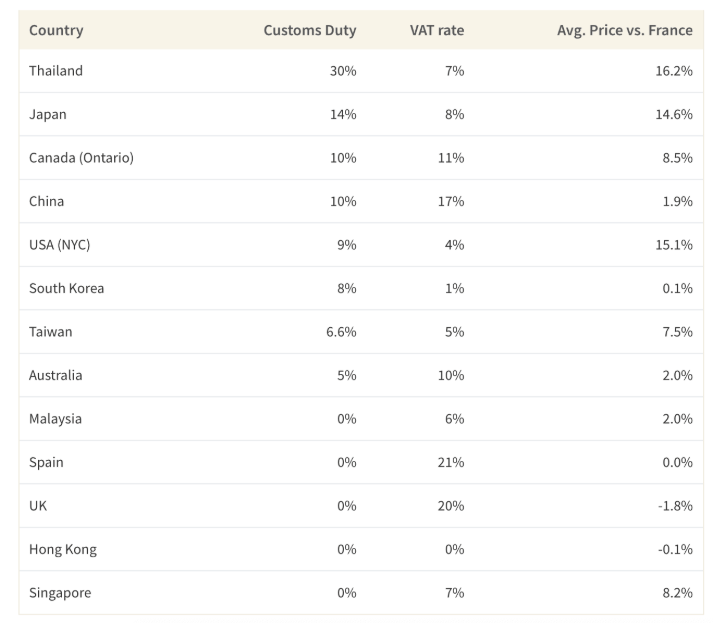Select the Japan country cell

(x=48, y=114)
